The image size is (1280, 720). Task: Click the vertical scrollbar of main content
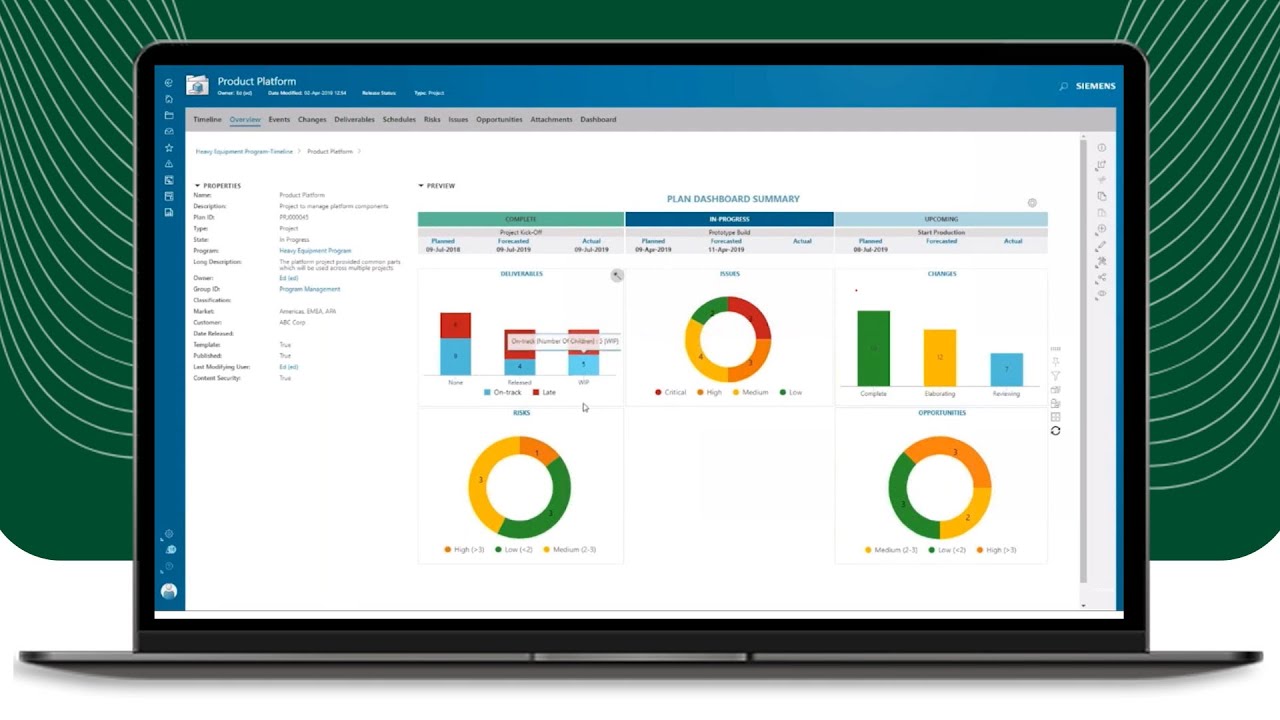[1083, 360]
